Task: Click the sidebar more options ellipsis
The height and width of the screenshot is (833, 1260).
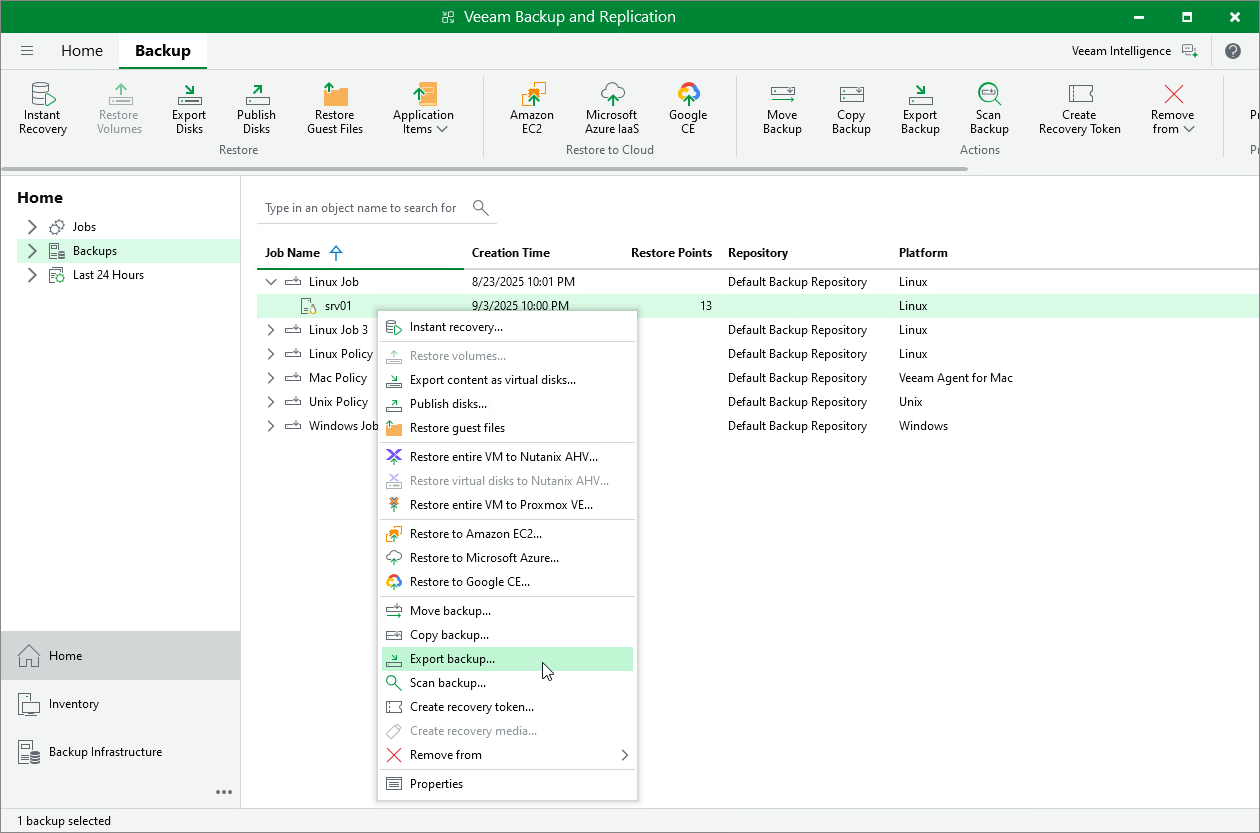Action: click(224, 793)
